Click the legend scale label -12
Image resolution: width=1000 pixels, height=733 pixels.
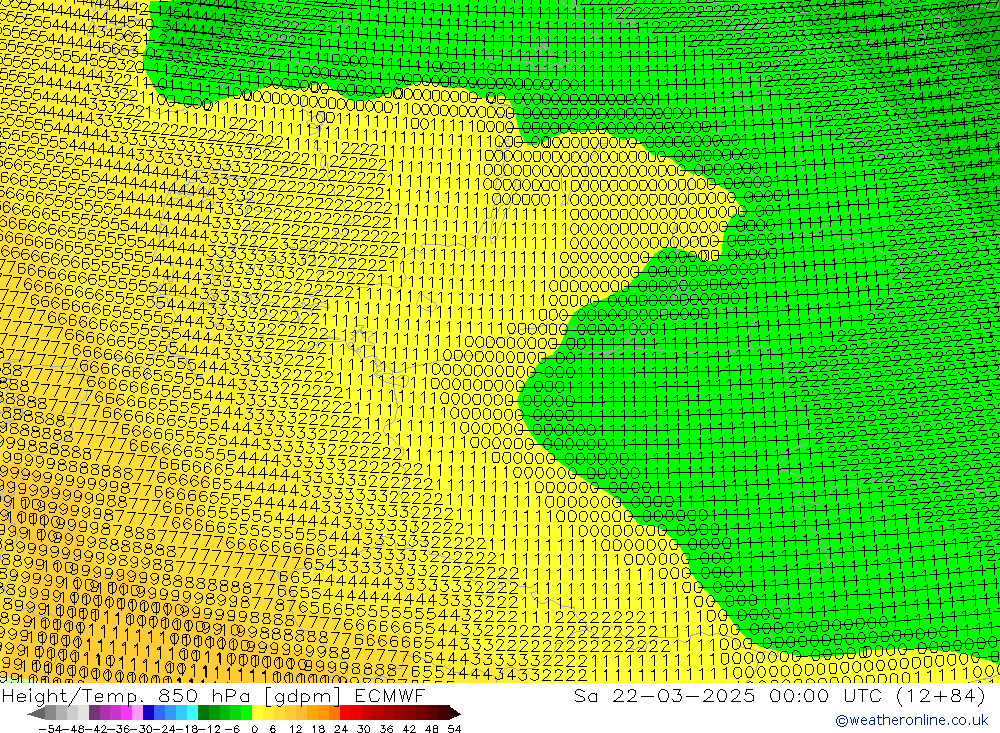pyautogui.click(x=207, y=729)
